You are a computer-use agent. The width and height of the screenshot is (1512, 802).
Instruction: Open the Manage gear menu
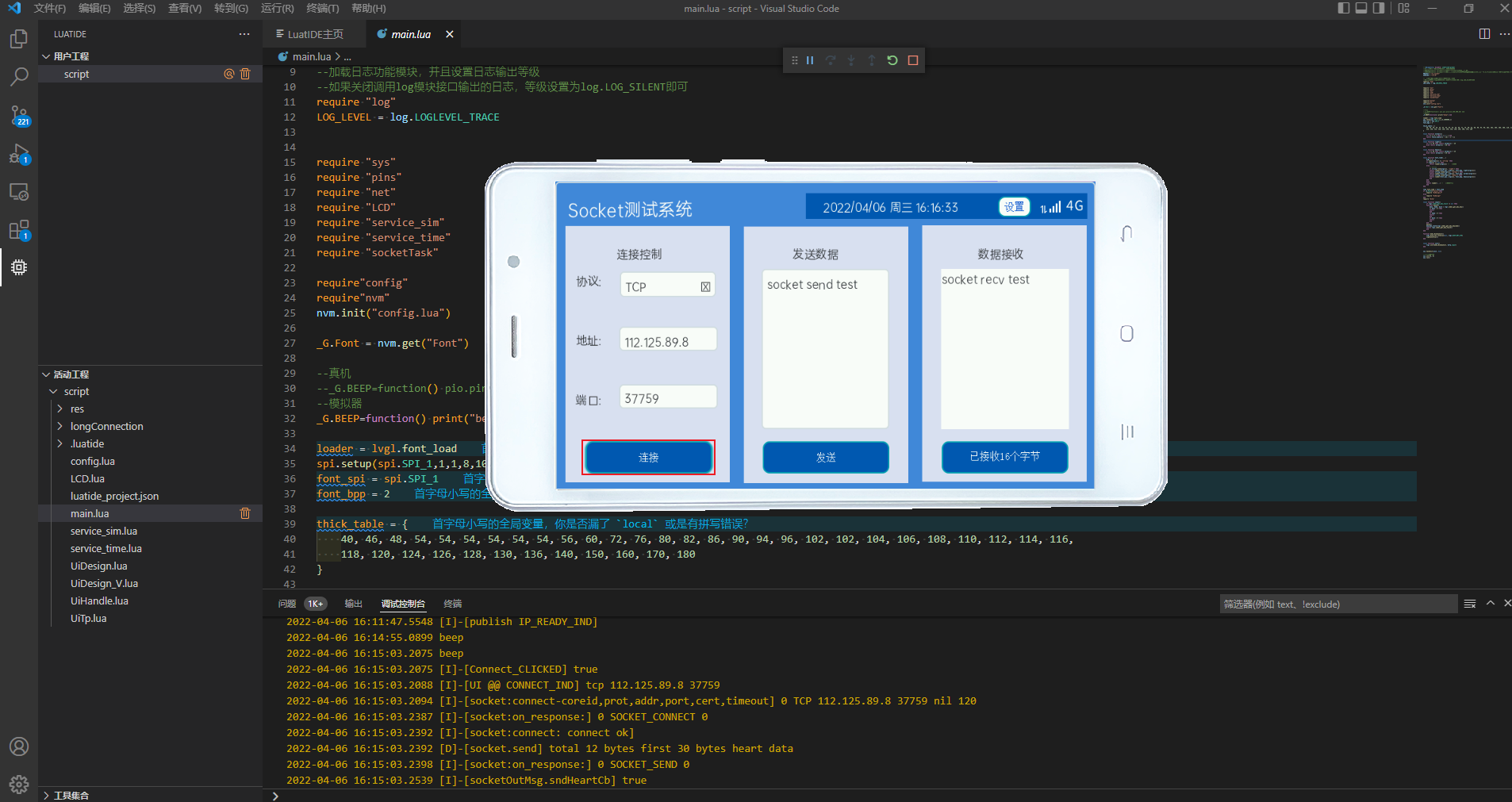pyautogui.click(x=19, y=785)
